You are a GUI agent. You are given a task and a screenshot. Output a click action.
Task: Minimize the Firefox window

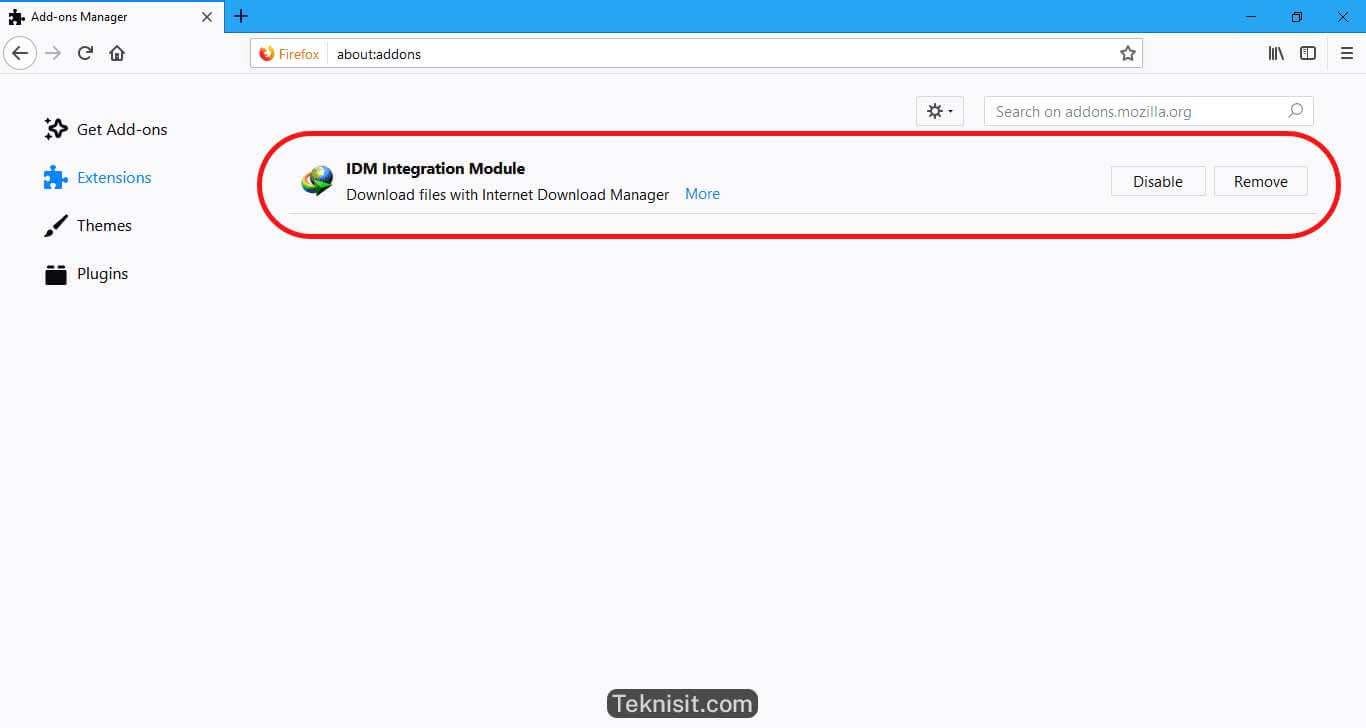click(1251, 16)
